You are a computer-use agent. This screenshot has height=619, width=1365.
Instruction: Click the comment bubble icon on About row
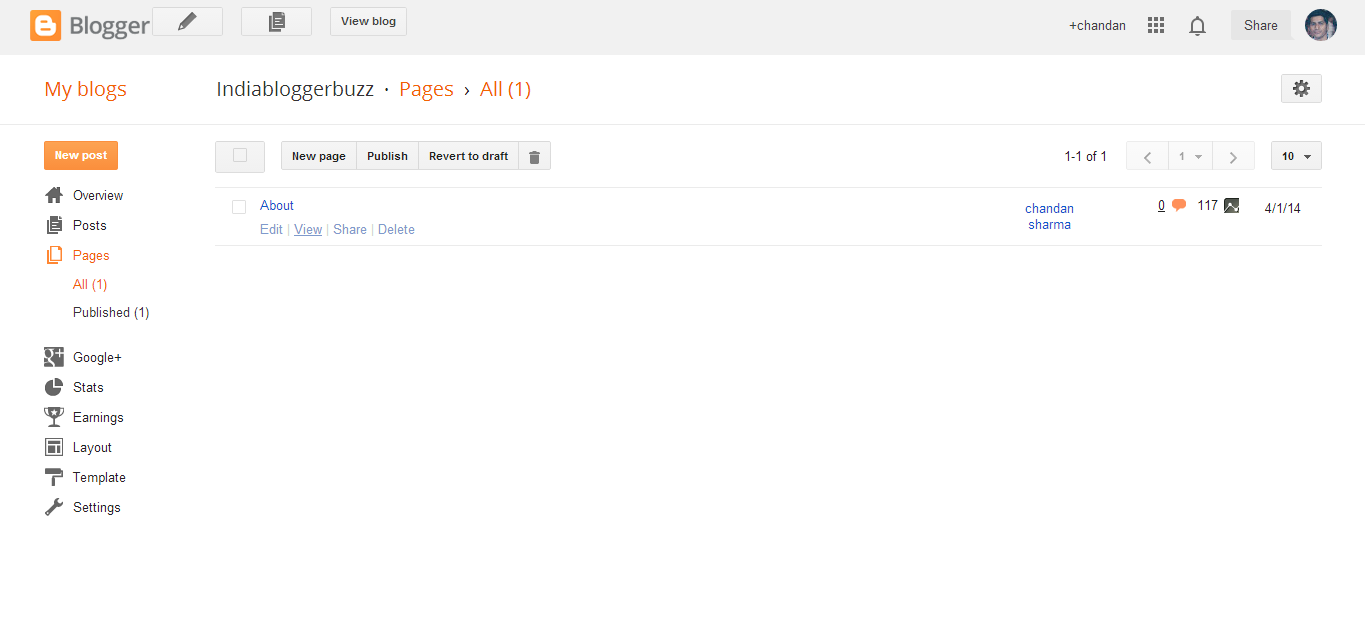click(x=1179, y=206)
